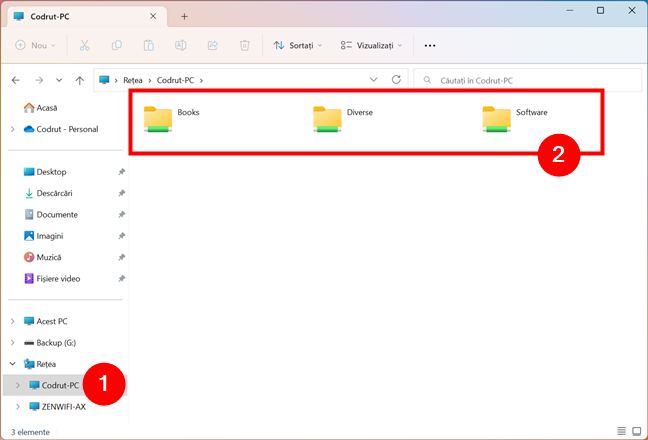
Task: Open Muzică in quick access
Action: (x=43, y=257)
